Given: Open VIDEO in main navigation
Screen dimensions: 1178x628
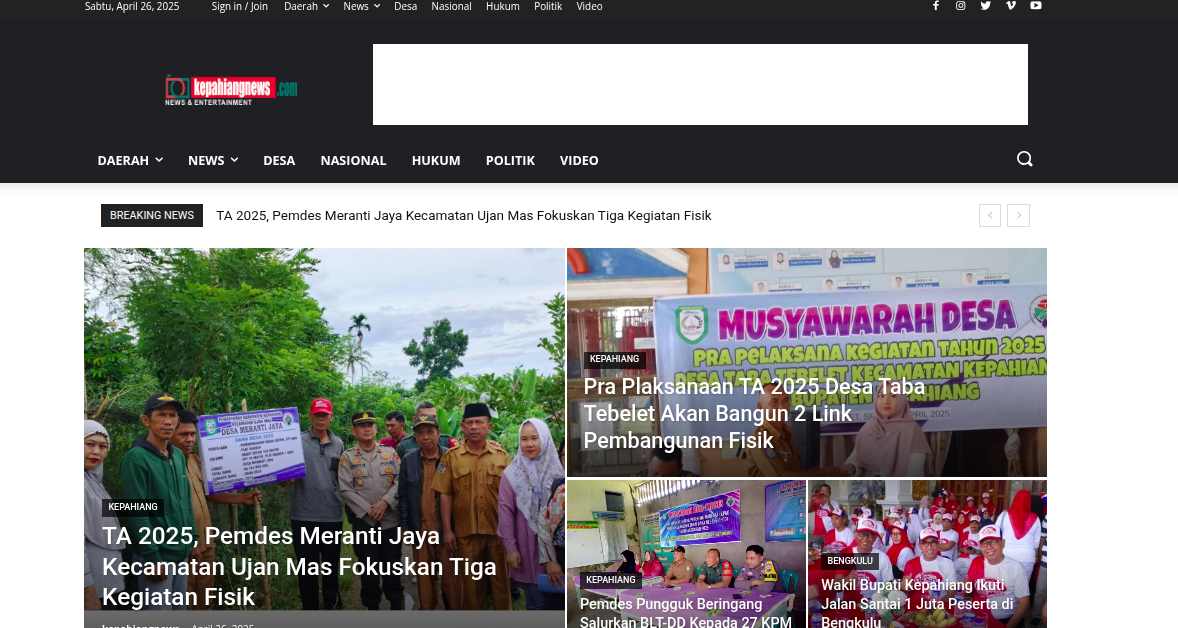Looking at the screenshot, I should pos(579,160).
